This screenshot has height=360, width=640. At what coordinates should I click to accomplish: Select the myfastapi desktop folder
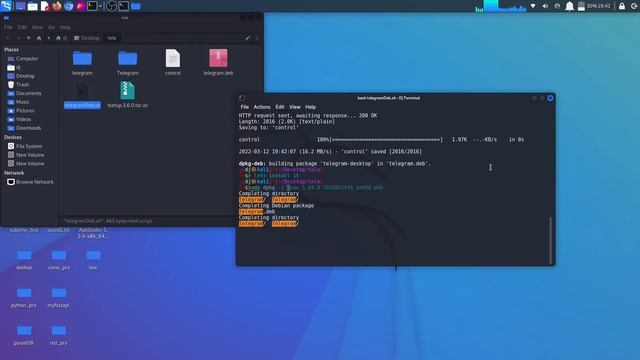pos(58,298)
